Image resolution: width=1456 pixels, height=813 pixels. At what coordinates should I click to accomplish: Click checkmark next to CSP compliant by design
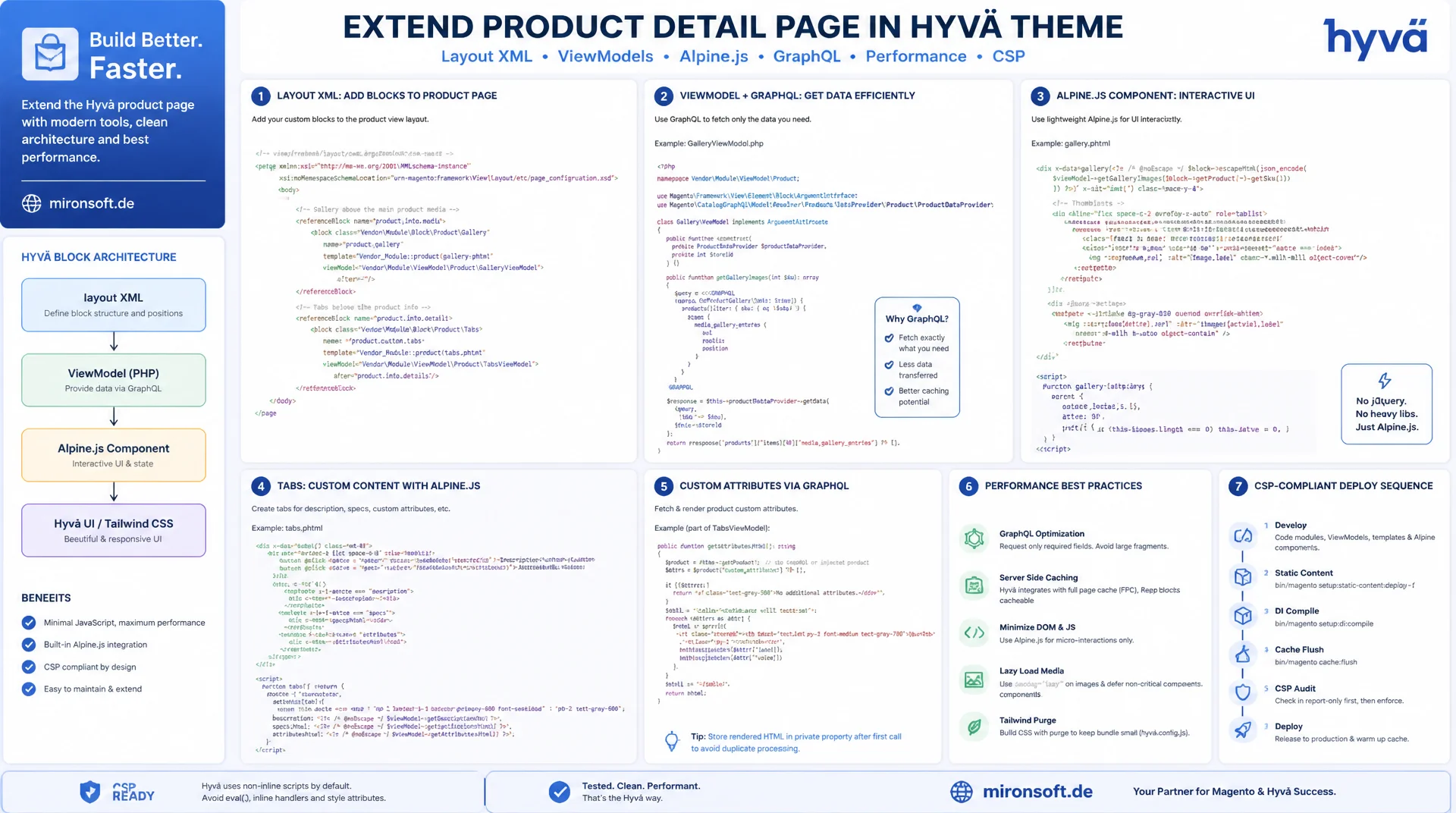(x=29, y=667)
